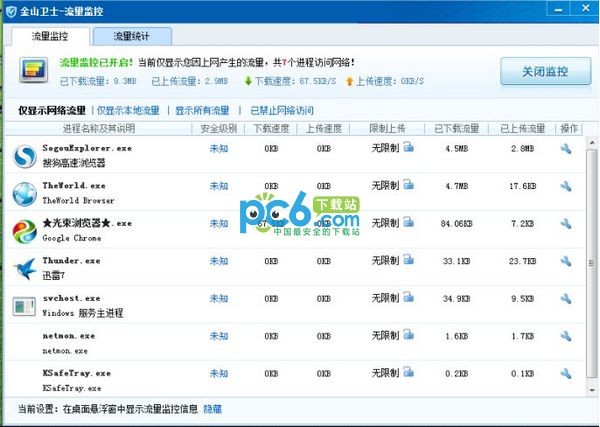Sort by 上传速度 column header
Screen dimensions: 600x427
point(323,129)
